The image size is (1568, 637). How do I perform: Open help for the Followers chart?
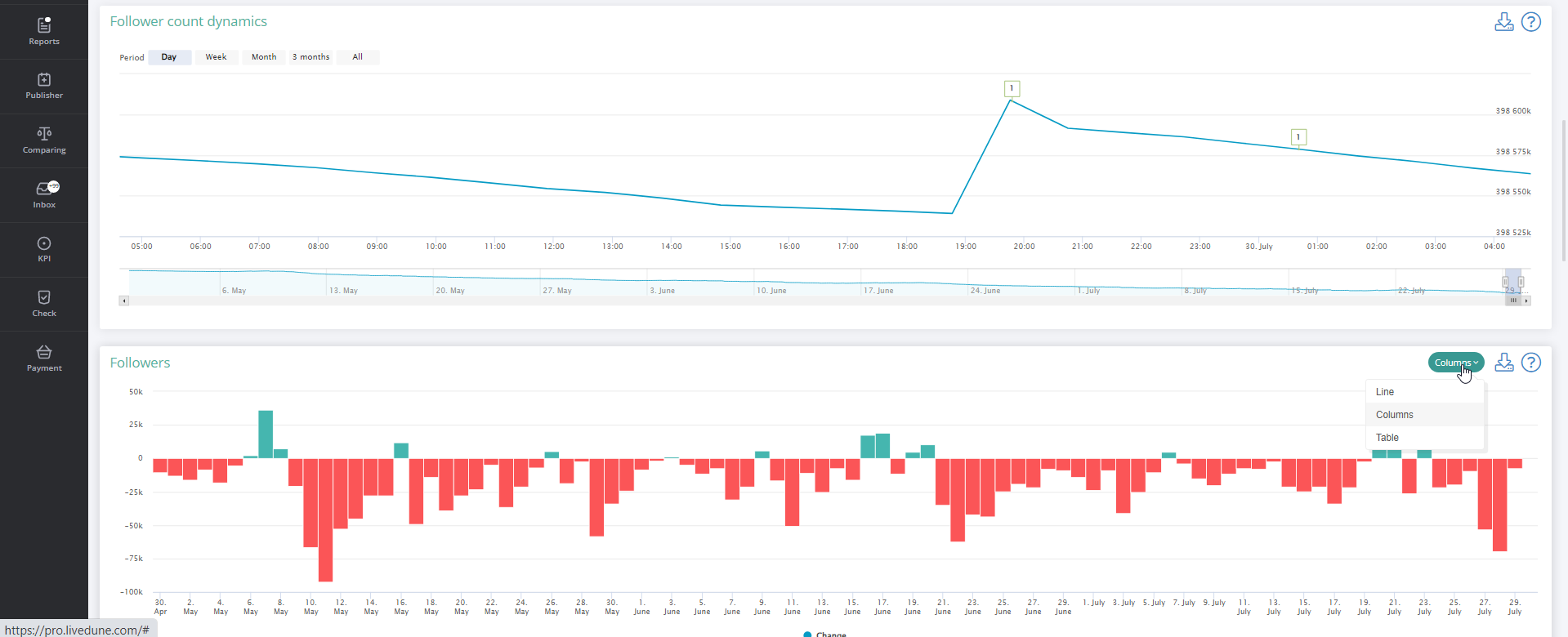click(1531, 363)
